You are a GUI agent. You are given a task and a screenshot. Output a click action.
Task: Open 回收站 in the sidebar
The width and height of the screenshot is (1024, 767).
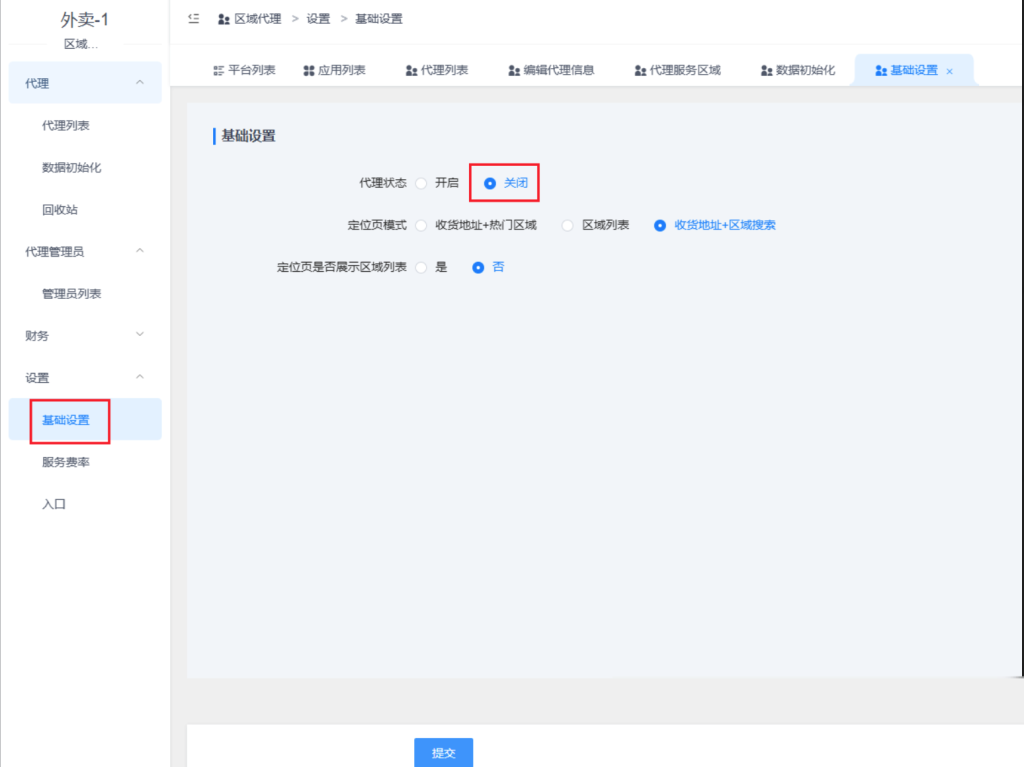pos(59,210)
